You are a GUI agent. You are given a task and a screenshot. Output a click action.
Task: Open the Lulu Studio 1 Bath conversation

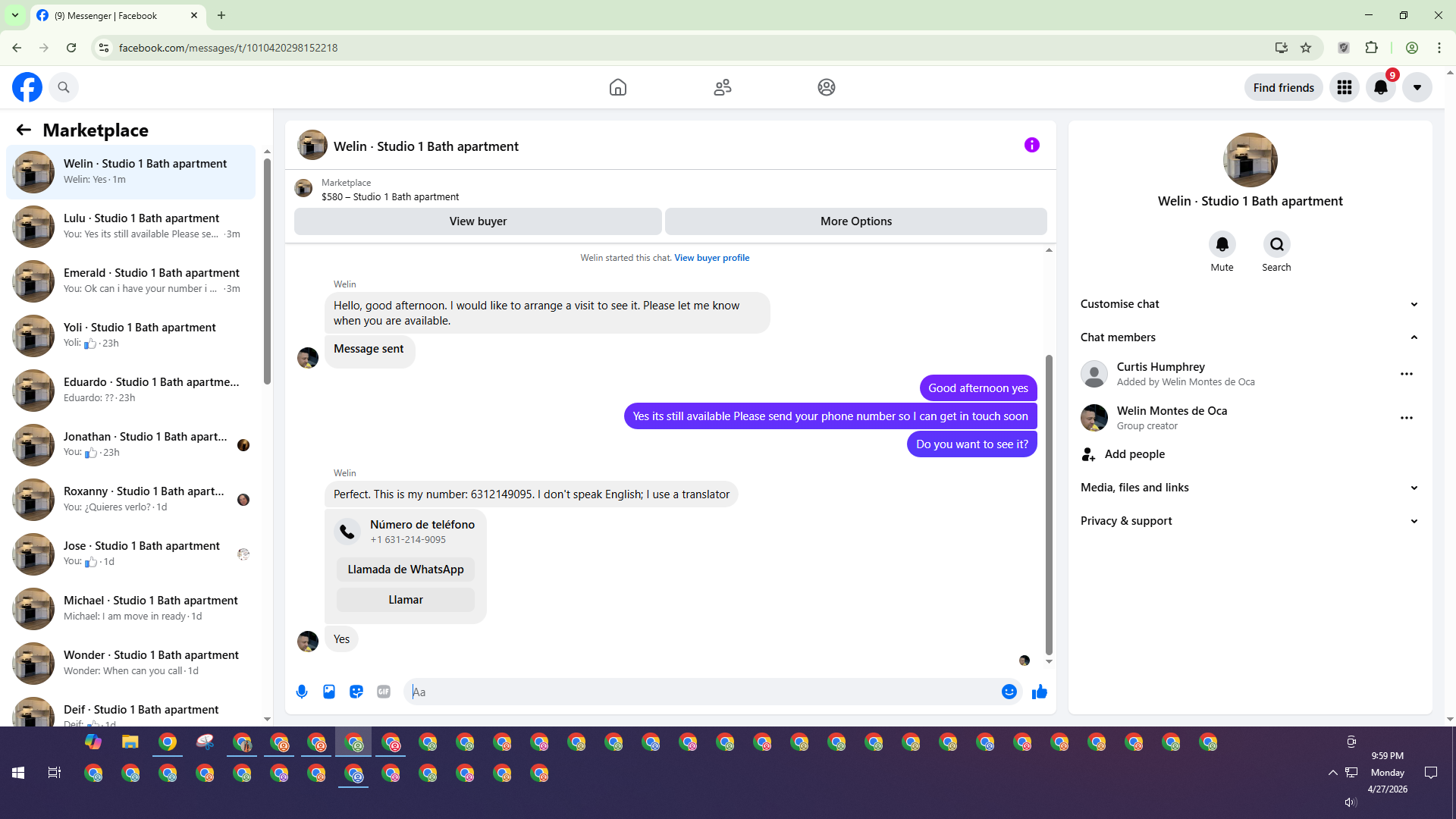click(x=141, y=226)
